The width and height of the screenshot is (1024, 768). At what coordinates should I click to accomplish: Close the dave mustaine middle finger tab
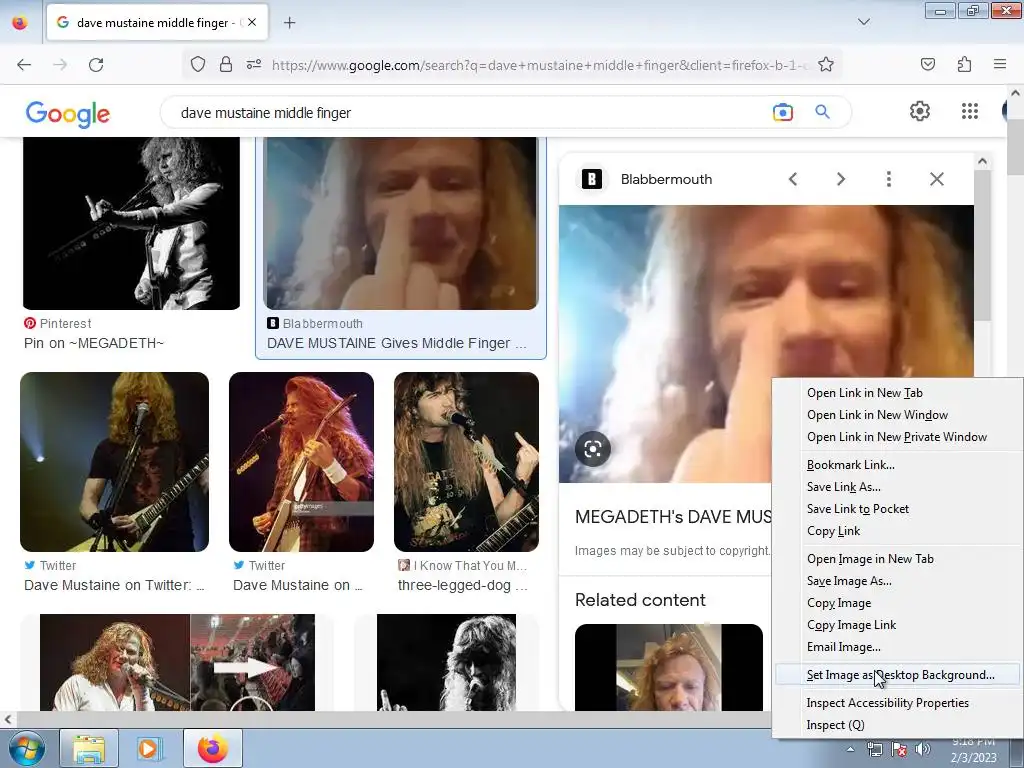coord(252,22)
